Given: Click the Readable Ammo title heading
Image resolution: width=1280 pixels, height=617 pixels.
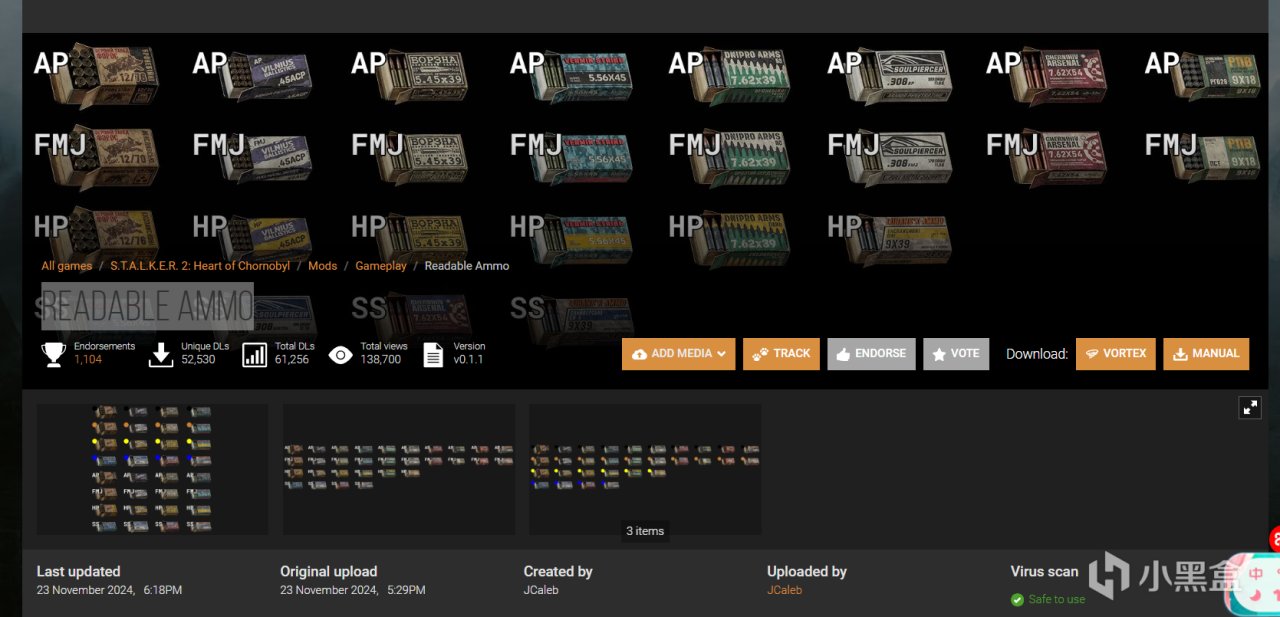Looking at the screenshot, I should tap(147, 306).
